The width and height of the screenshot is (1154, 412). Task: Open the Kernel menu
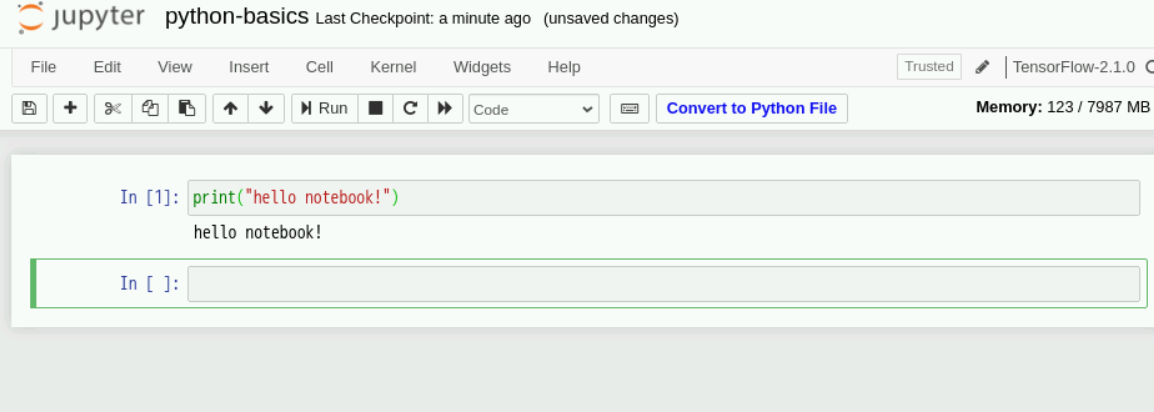point(393,67)
